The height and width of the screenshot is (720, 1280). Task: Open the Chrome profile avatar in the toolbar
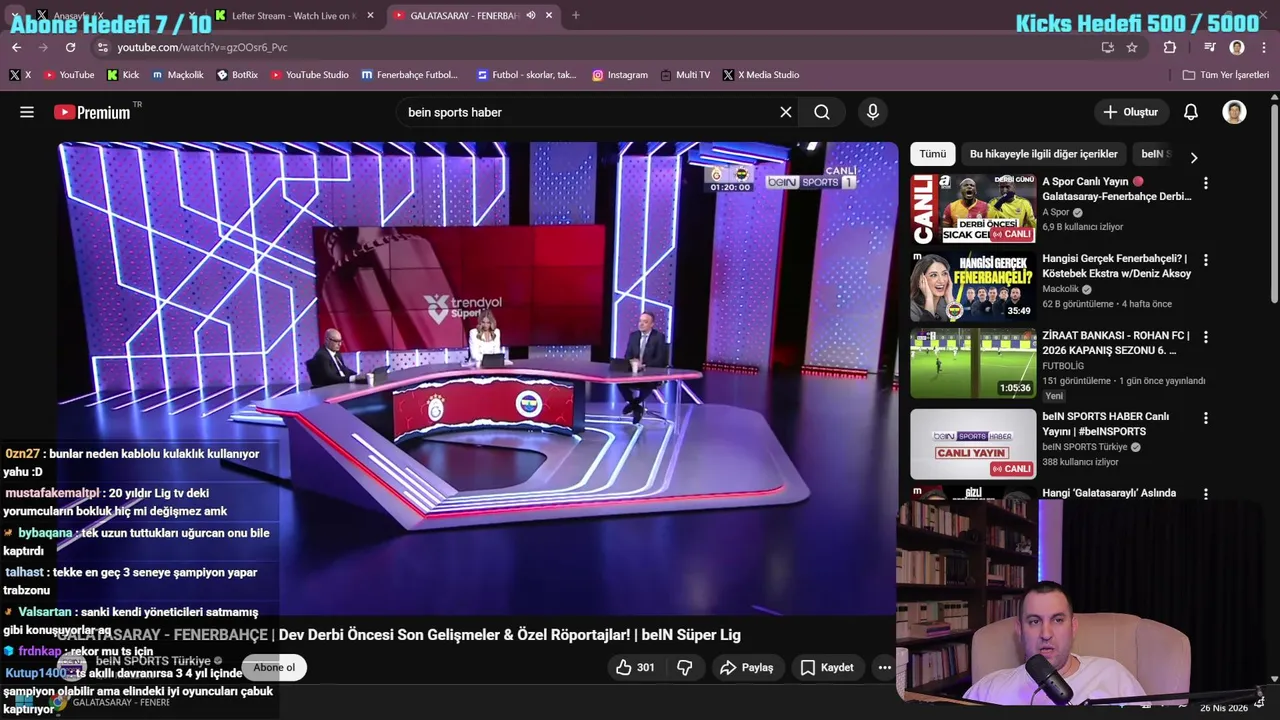pyautogui.click(x=1237, y=47)
